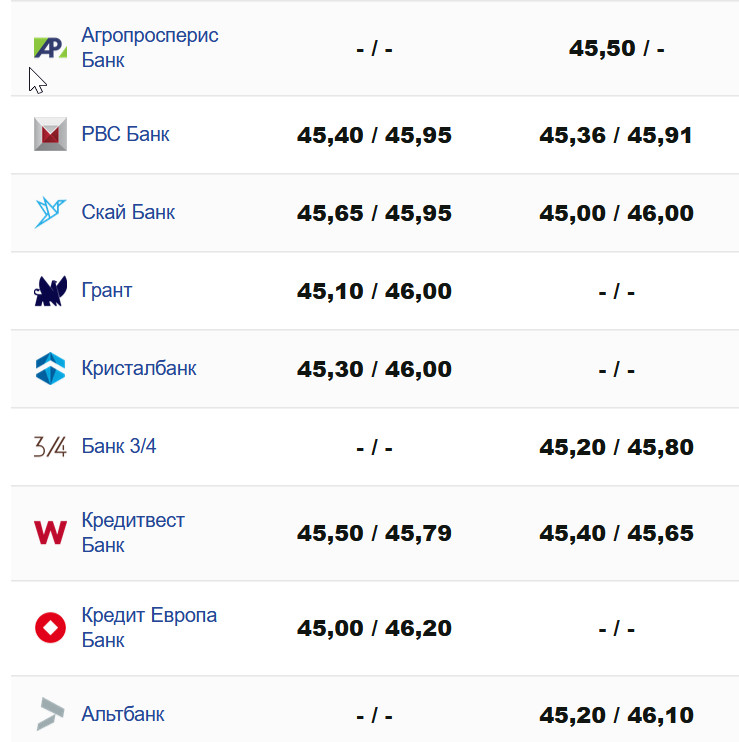Click the РВС Банк logo icon
The height and width of the screenshot is (742, 739).
50,134
